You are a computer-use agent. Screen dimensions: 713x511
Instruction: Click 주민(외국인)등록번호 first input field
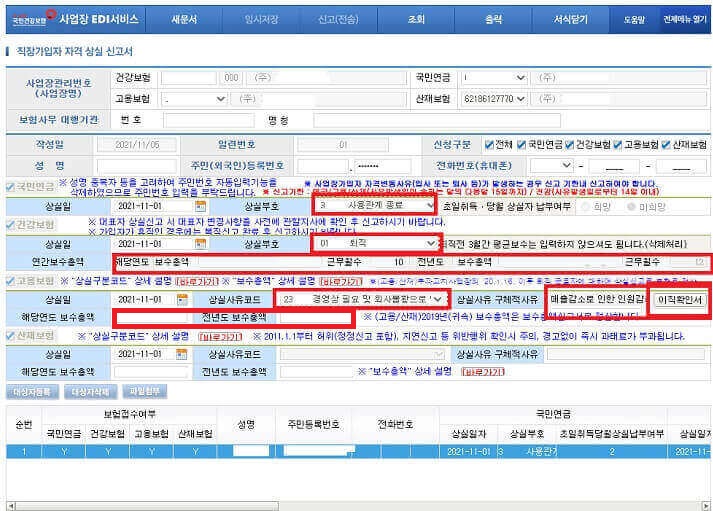point(323,166)
